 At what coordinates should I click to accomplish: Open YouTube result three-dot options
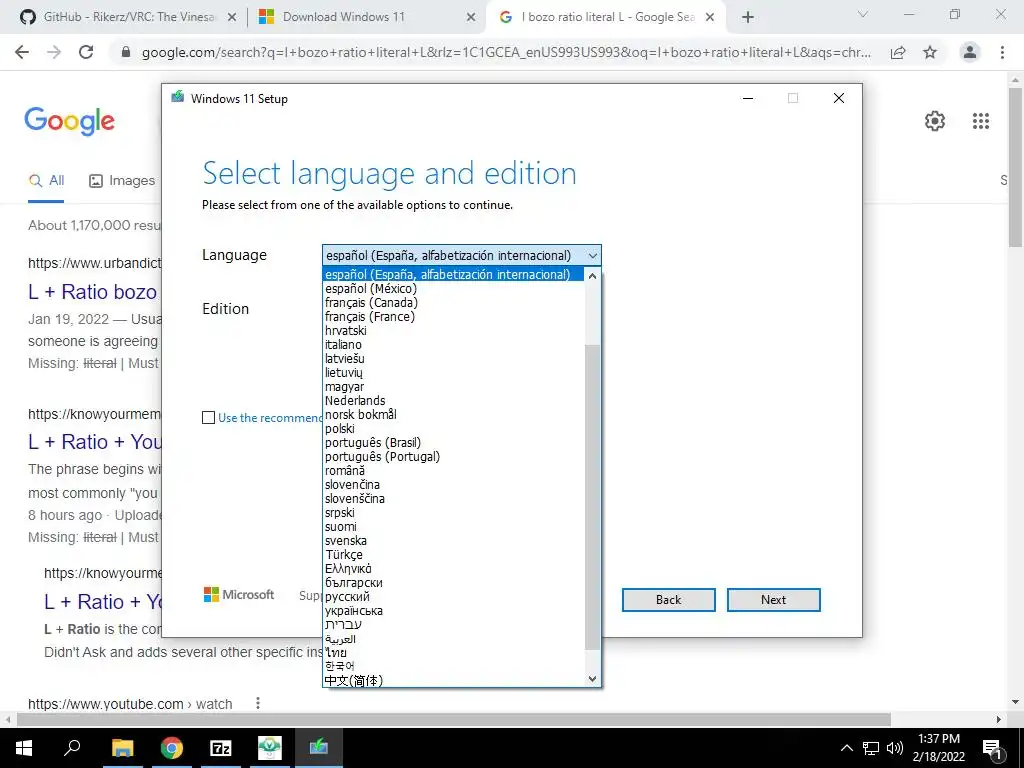pyautogui.click(x=258, y=703)
